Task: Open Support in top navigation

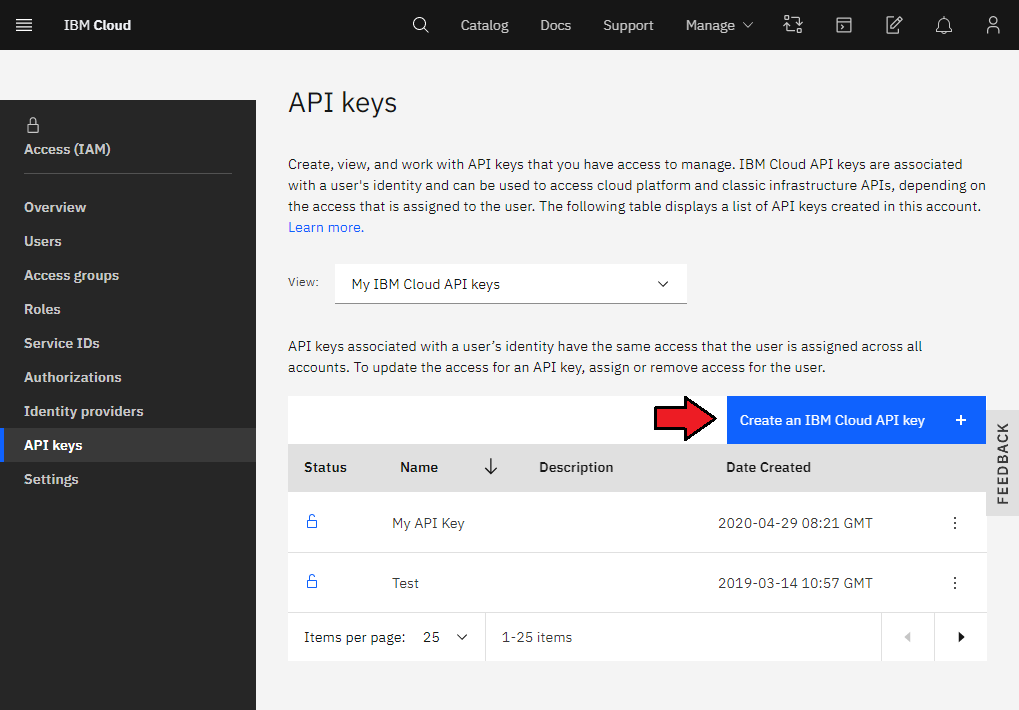Action: [628, 25]
